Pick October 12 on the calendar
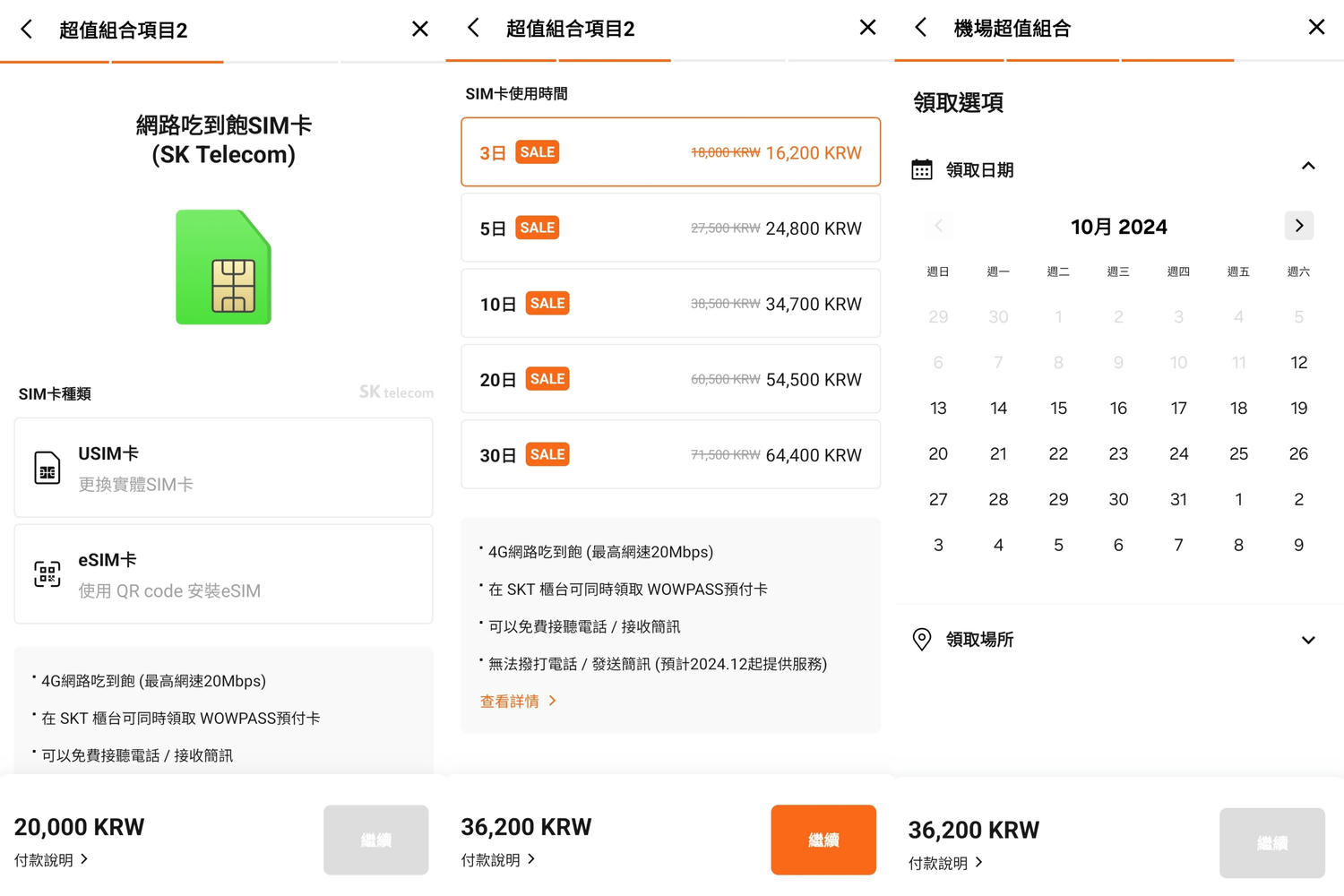This screenshot has height=896, width=1344. [x=1298, y=363]
